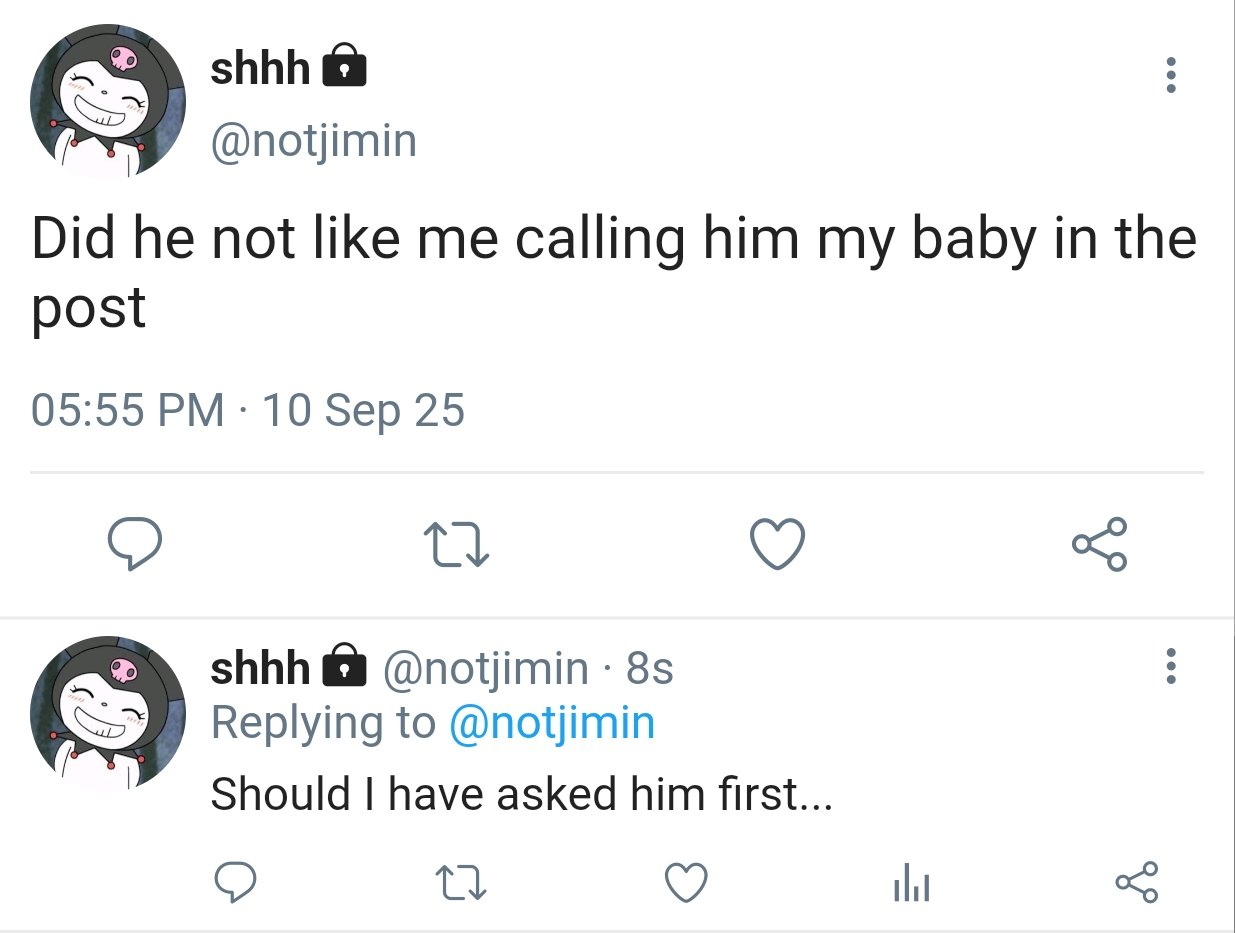The width and height of the screenshot is (1235, 933).
Task: Retweet the 'Should I have asked' reply
Action: click(x=461, y=883)
